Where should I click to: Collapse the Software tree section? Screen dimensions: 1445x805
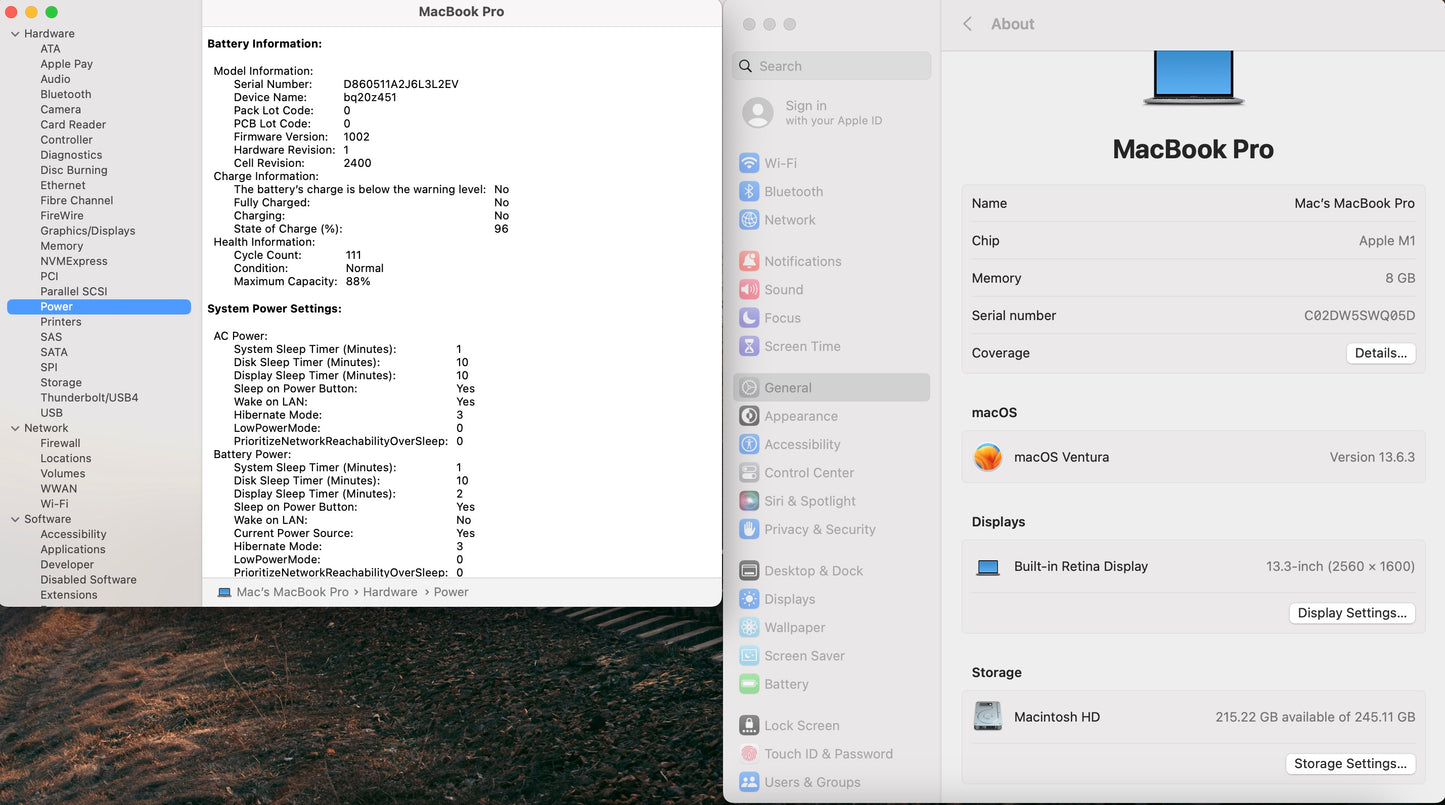(x=15, y=519)
